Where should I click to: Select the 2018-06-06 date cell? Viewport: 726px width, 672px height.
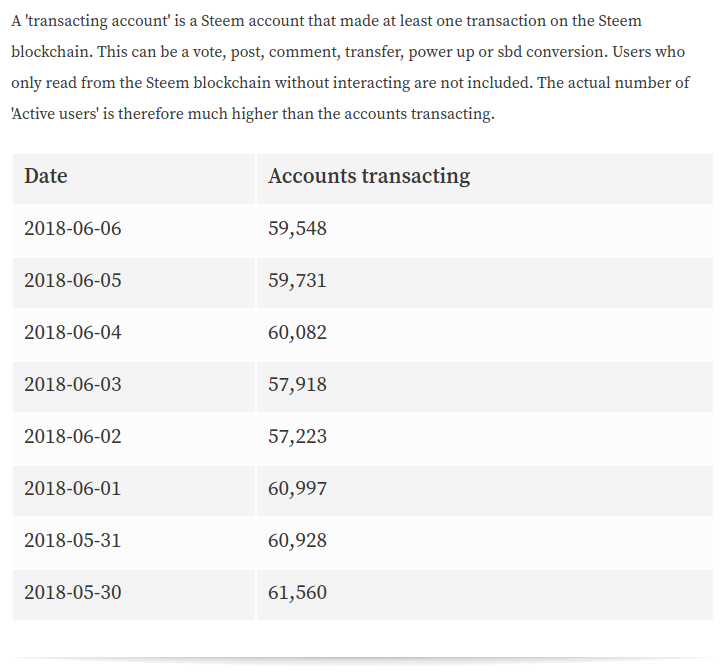pos(134,231)
